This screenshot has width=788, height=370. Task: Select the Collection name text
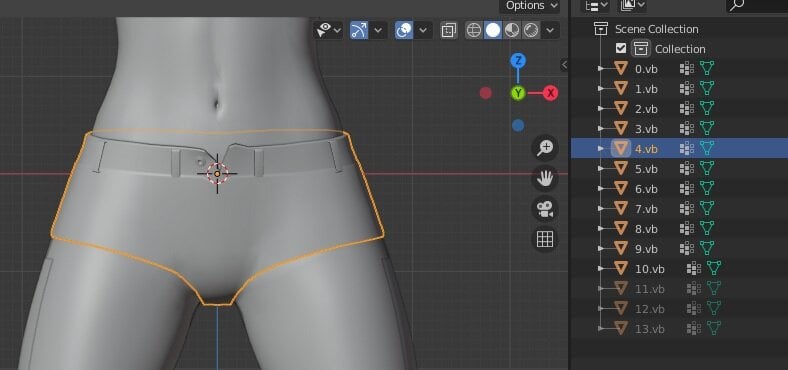[x=680, y=49]
